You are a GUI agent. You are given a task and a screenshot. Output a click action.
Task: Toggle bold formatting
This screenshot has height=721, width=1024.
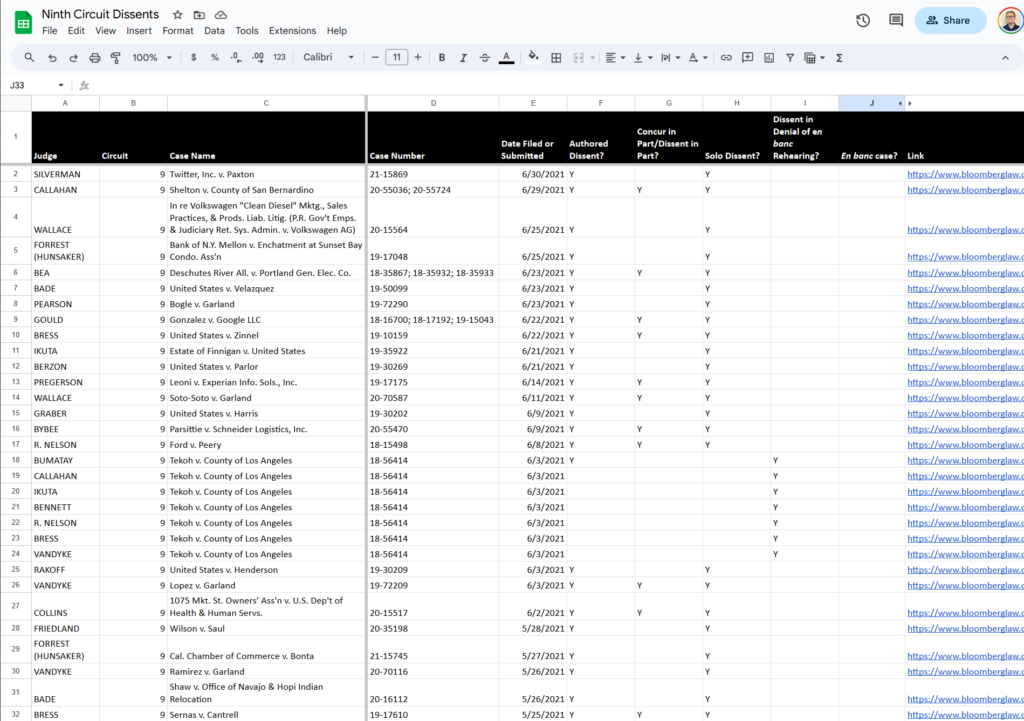click(x=441, y=57)
